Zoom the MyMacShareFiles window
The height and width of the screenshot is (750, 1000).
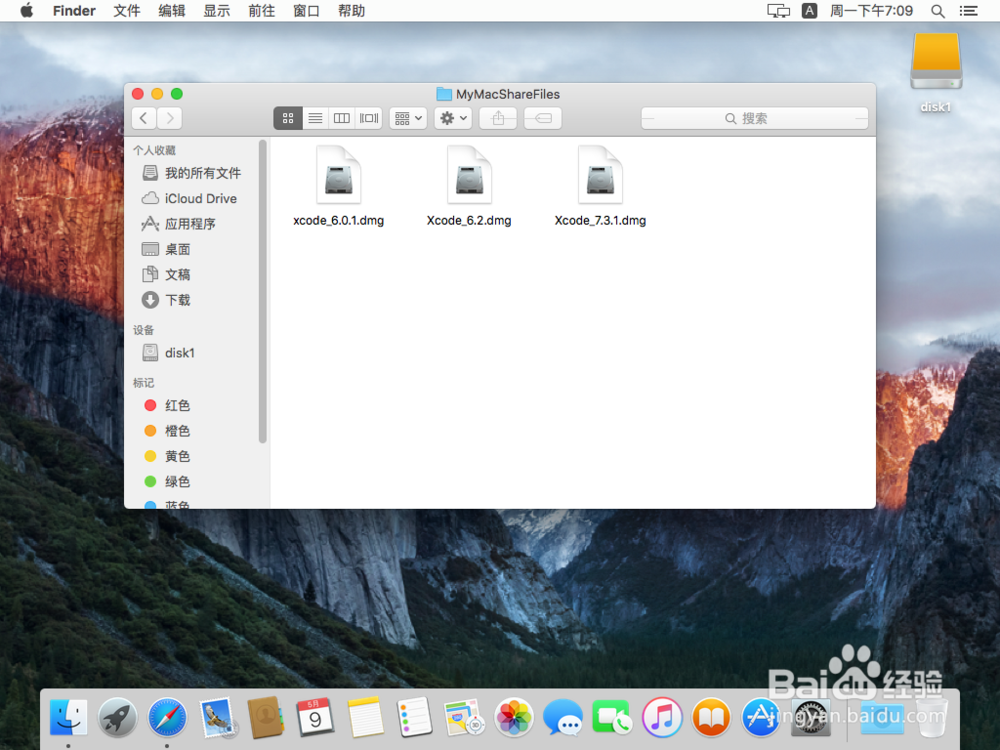click(x=177, y=94)
